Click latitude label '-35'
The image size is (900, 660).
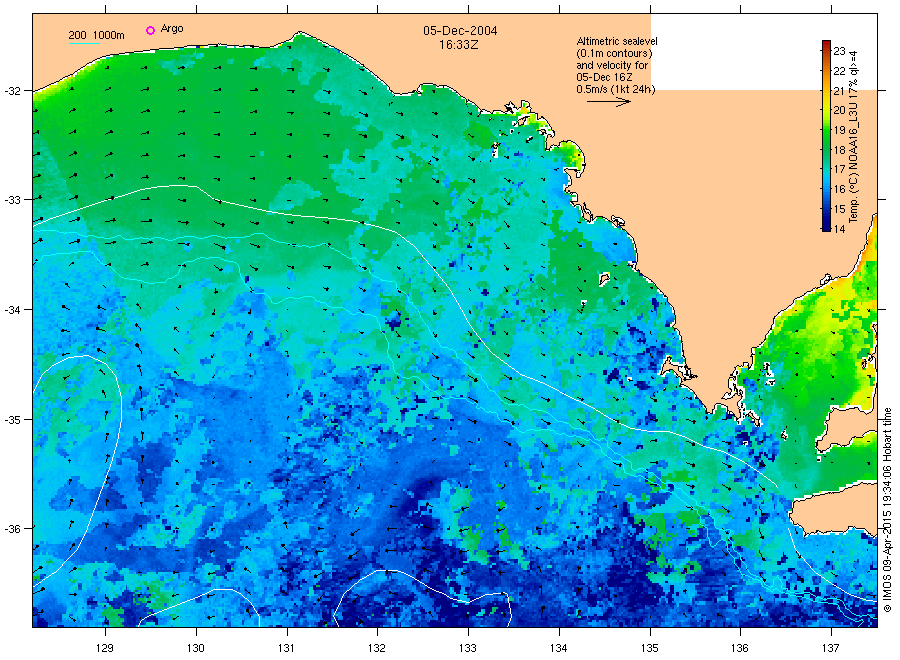[x=12, y=420]
